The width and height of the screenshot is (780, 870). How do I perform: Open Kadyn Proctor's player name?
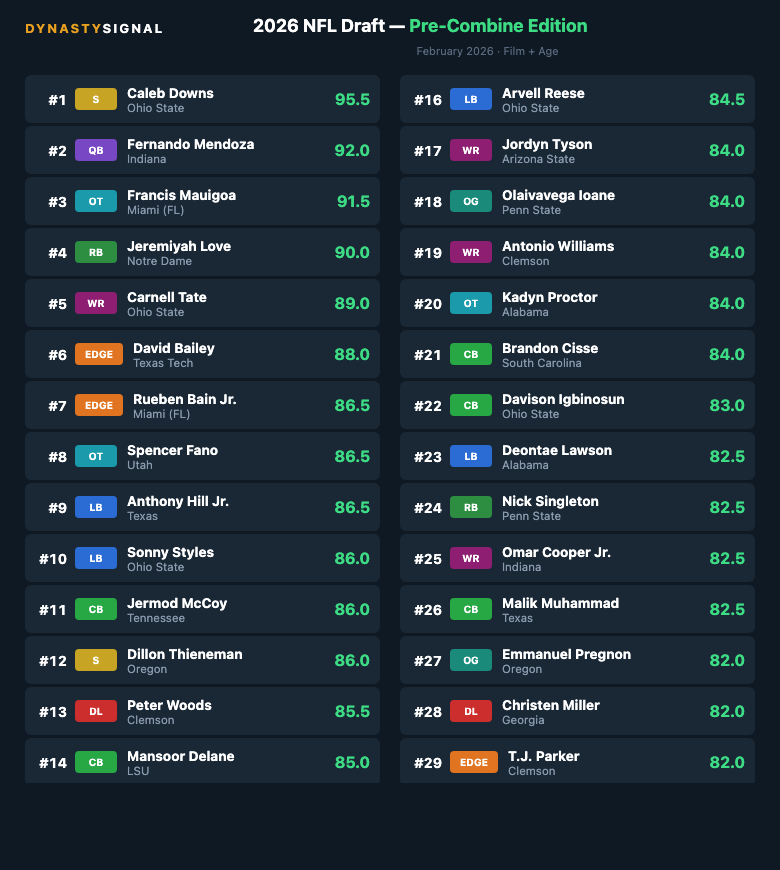click(549, 297)
